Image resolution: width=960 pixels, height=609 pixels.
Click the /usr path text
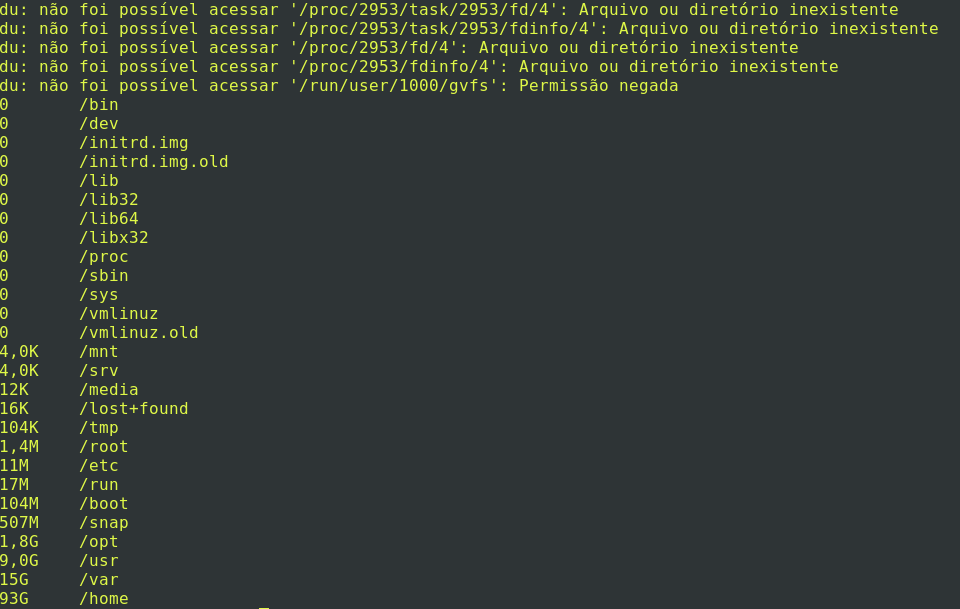click(x=99, y=561)
